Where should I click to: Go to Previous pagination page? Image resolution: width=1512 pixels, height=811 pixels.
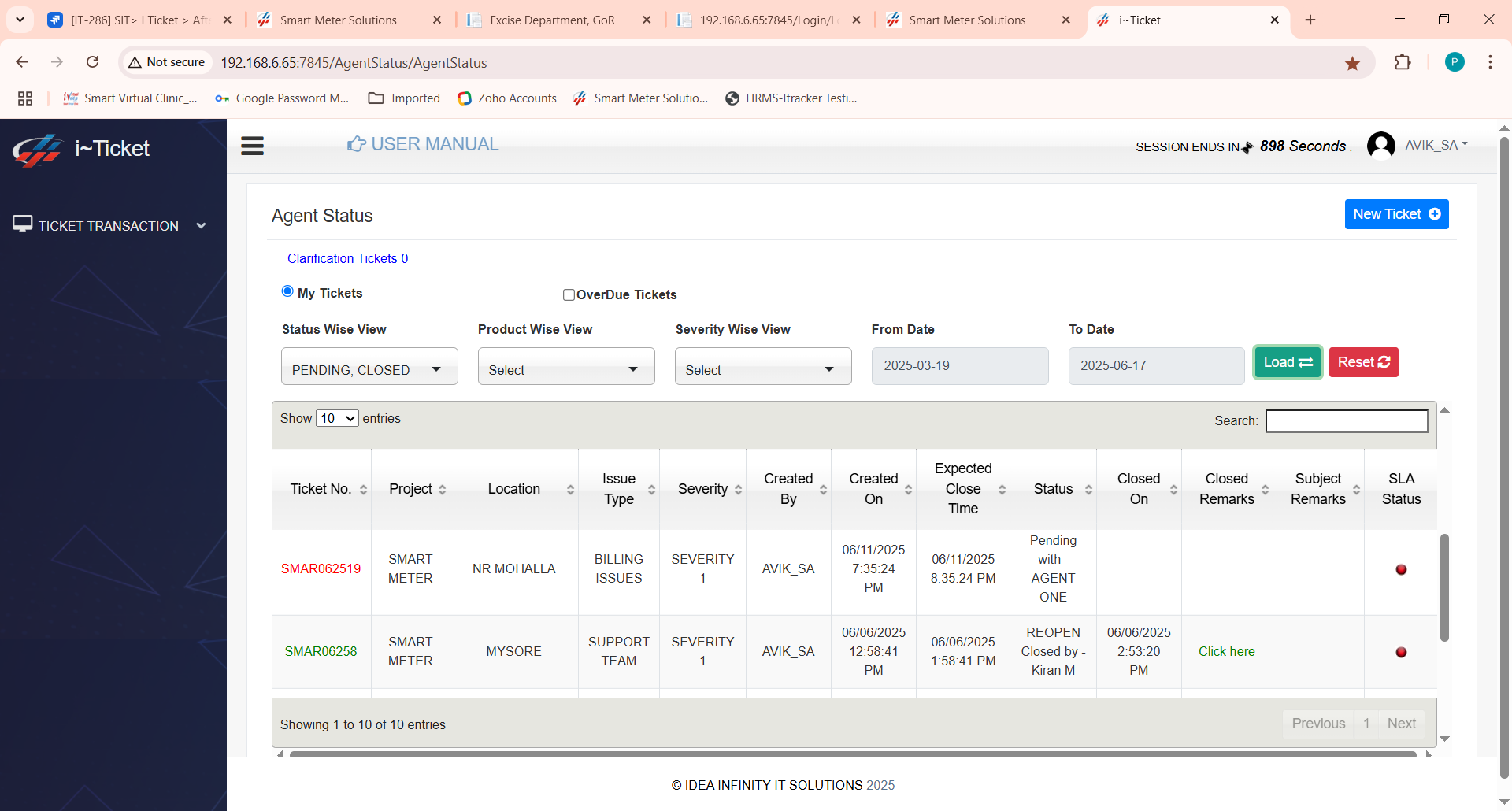[1318, 724]
